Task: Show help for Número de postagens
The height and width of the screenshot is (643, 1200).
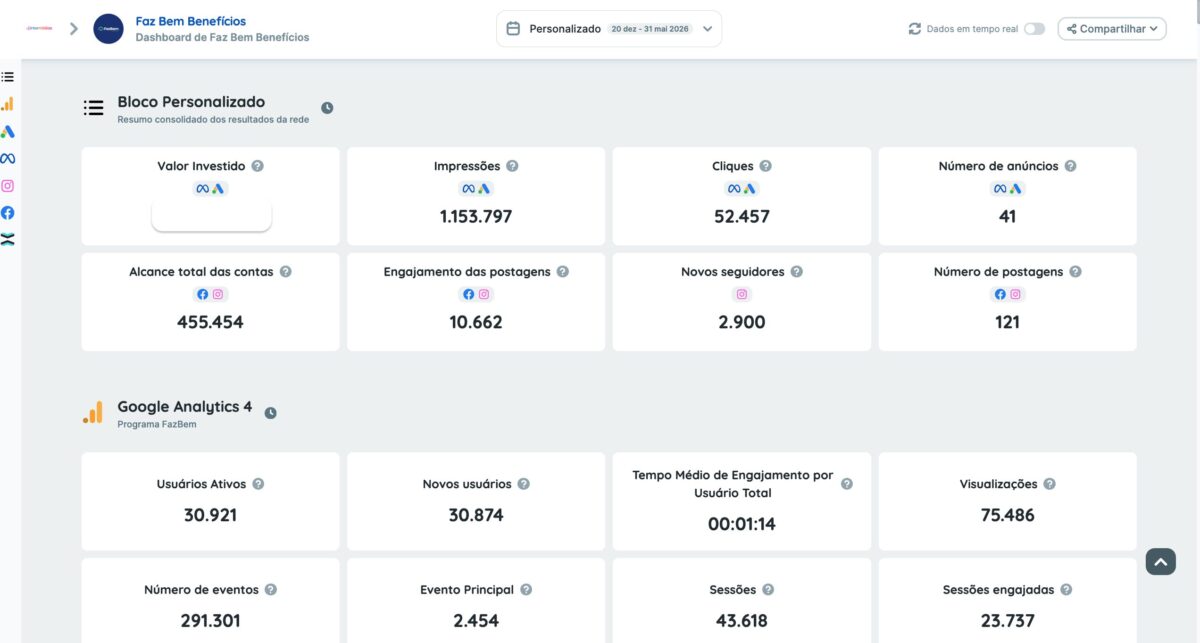Action: tap(1074, 271)
